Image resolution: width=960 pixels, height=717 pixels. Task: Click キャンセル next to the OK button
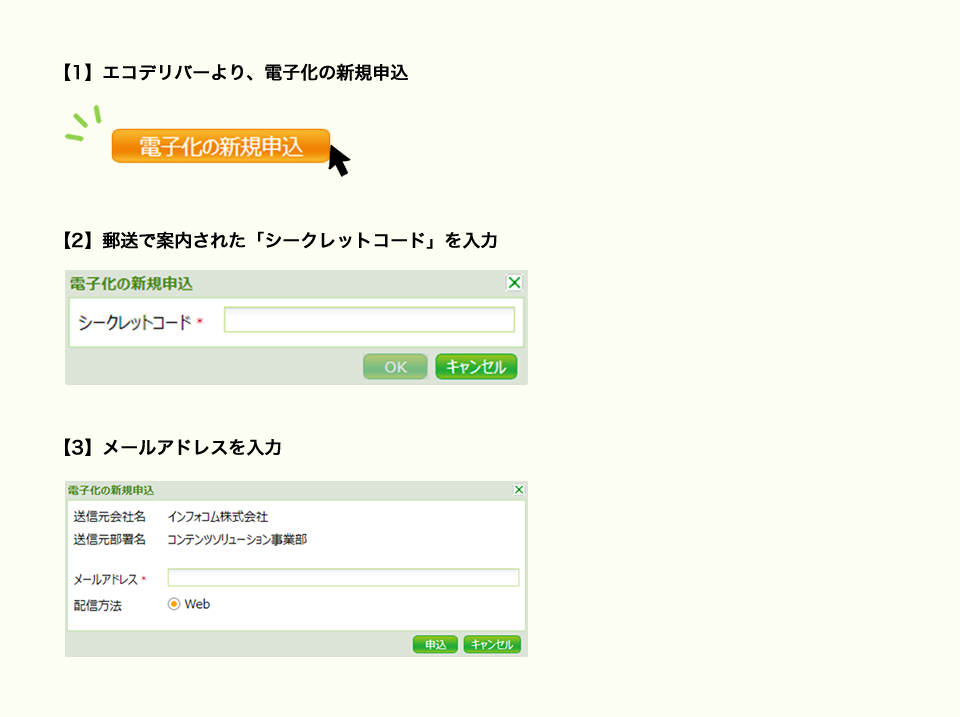click(476, 367)
